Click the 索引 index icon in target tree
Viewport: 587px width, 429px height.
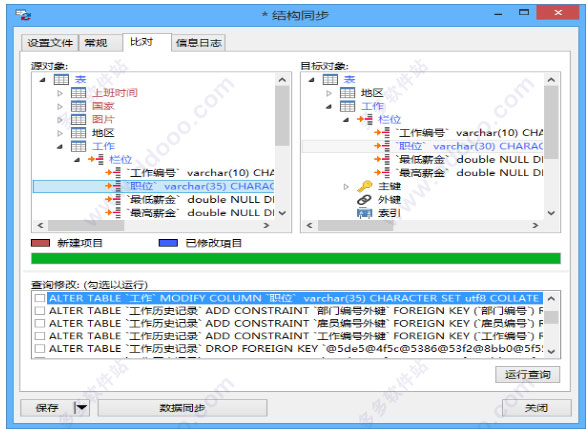364,213
